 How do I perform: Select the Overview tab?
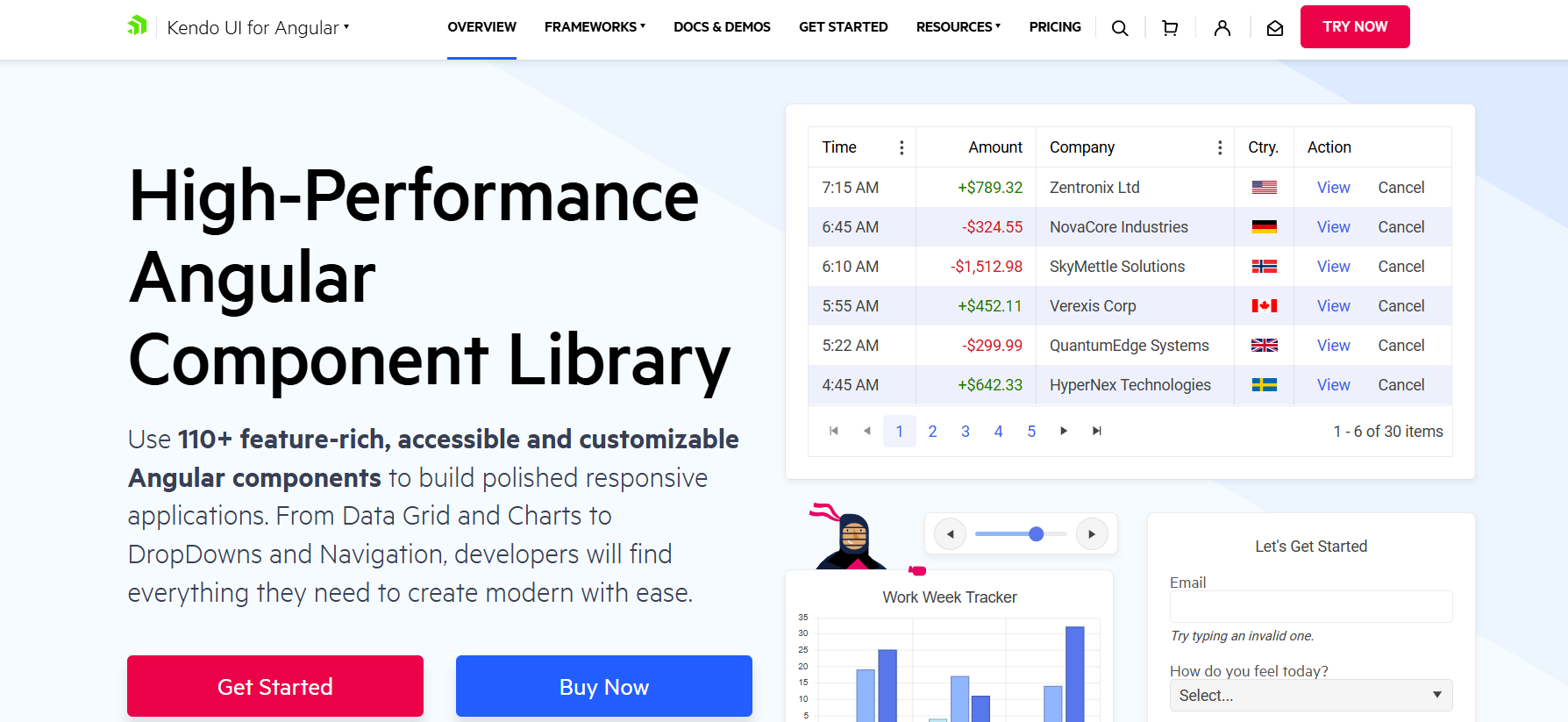tap(481, 27)
